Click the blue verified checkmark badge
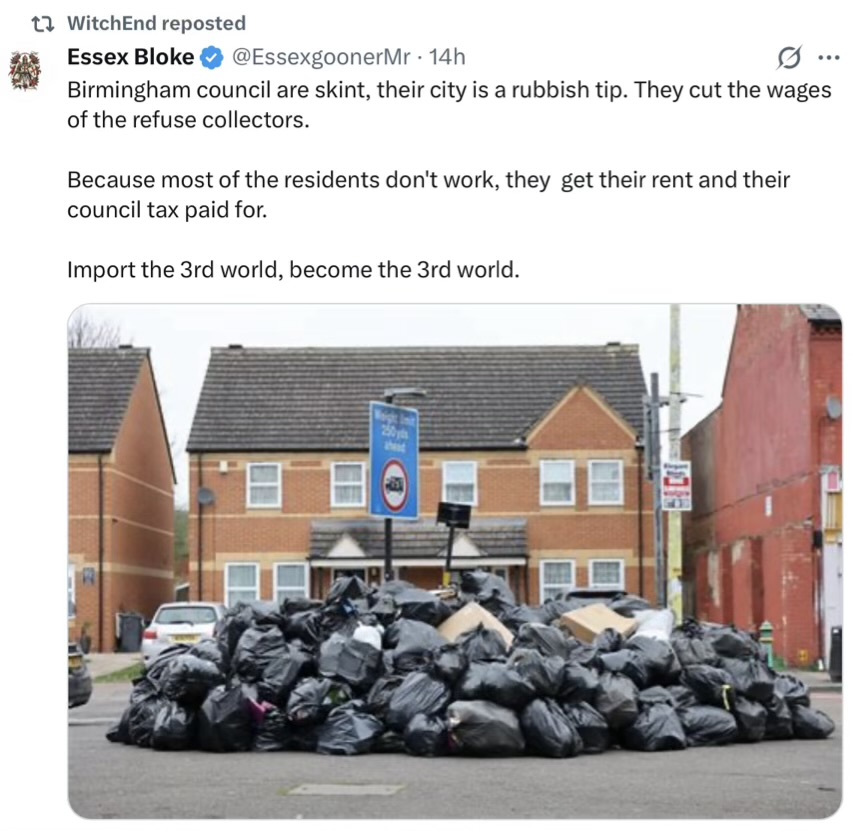The height and width of the screenshot is (831, 854). (212, 57)
